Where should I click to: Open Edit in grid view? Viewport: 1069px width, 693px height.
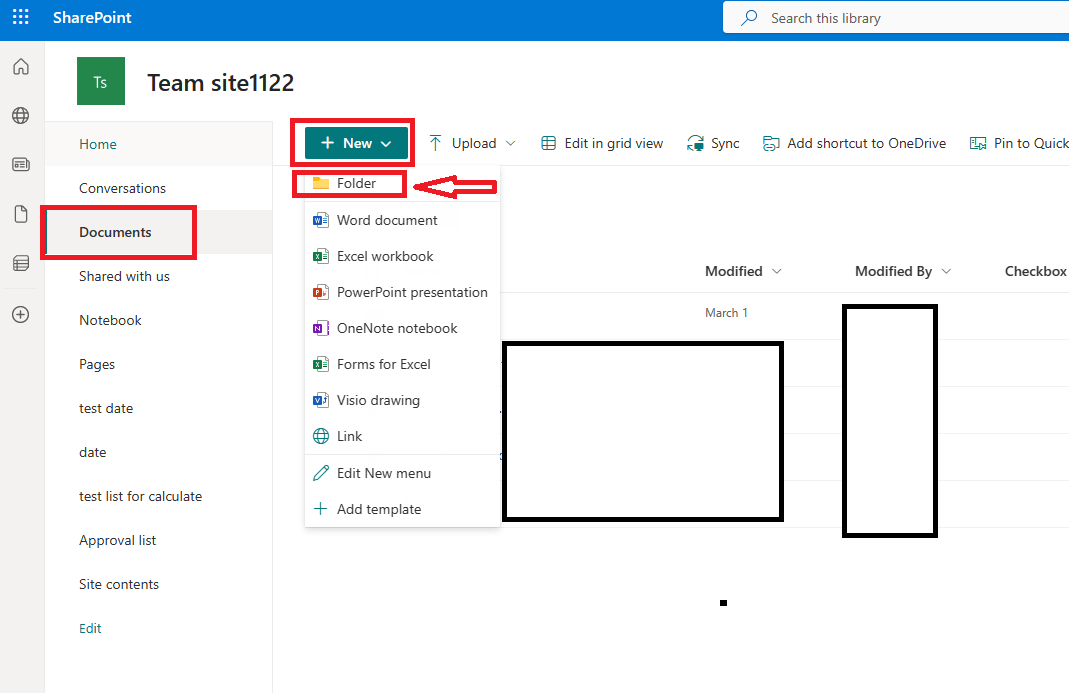[x=601, y=143]
